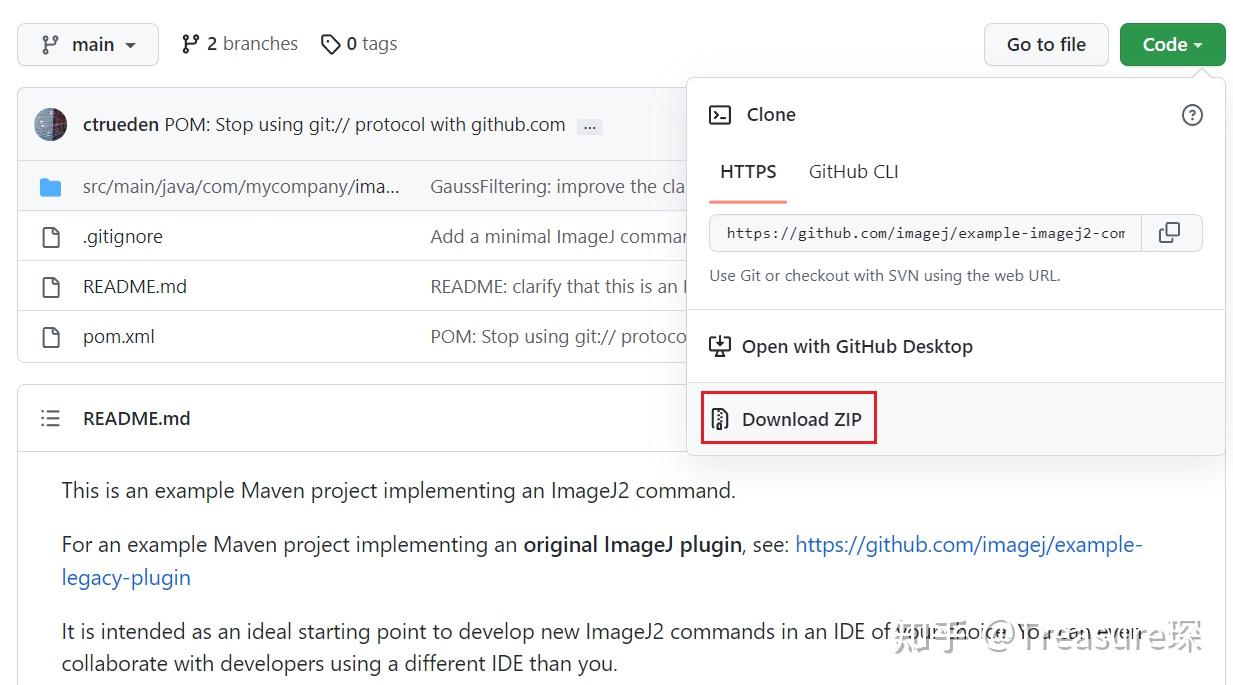Open the main branch dropdown

pos(88,45)
